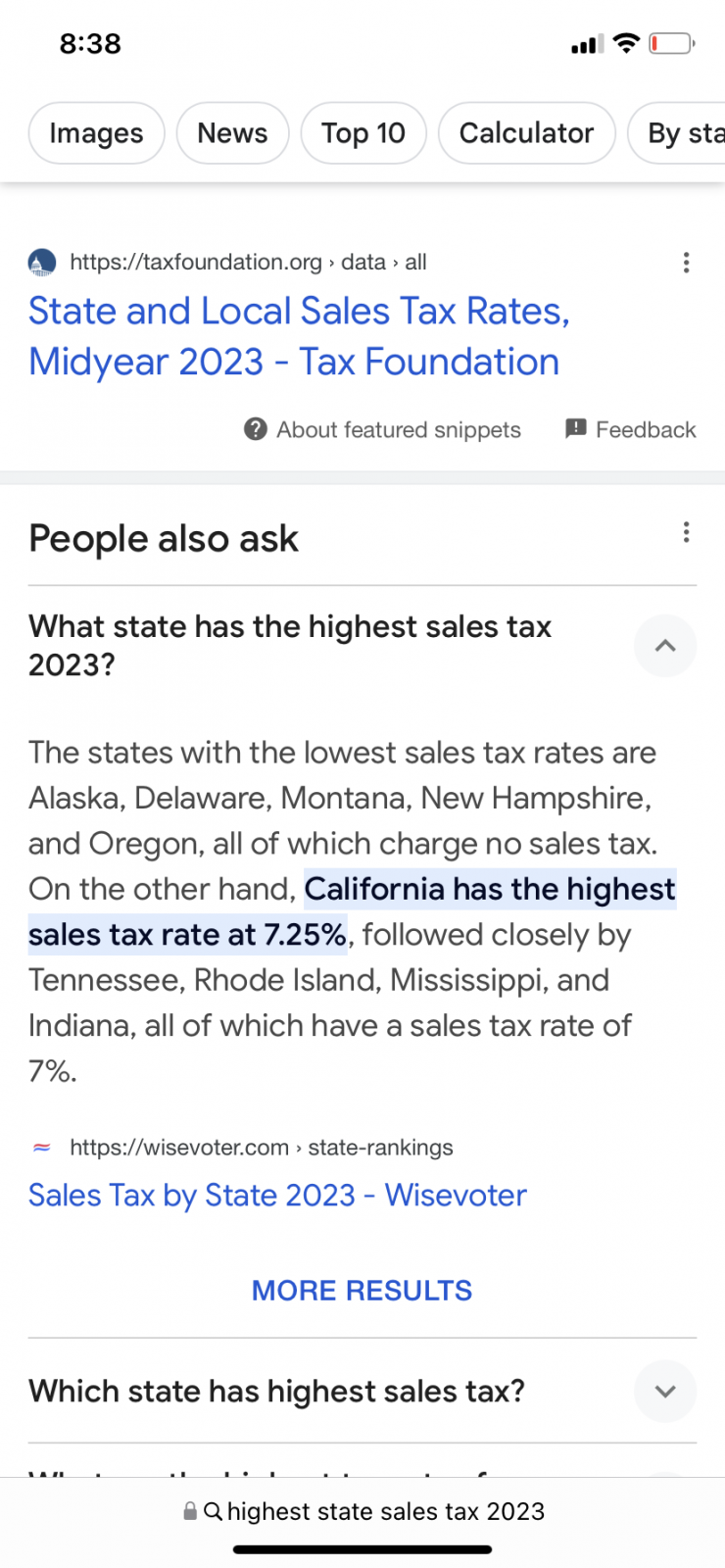This screenshot has height=1568, width=725.
Task: Tap the MORE RESULTS button
Action: pyautogui.click(x=362, y=1291)
